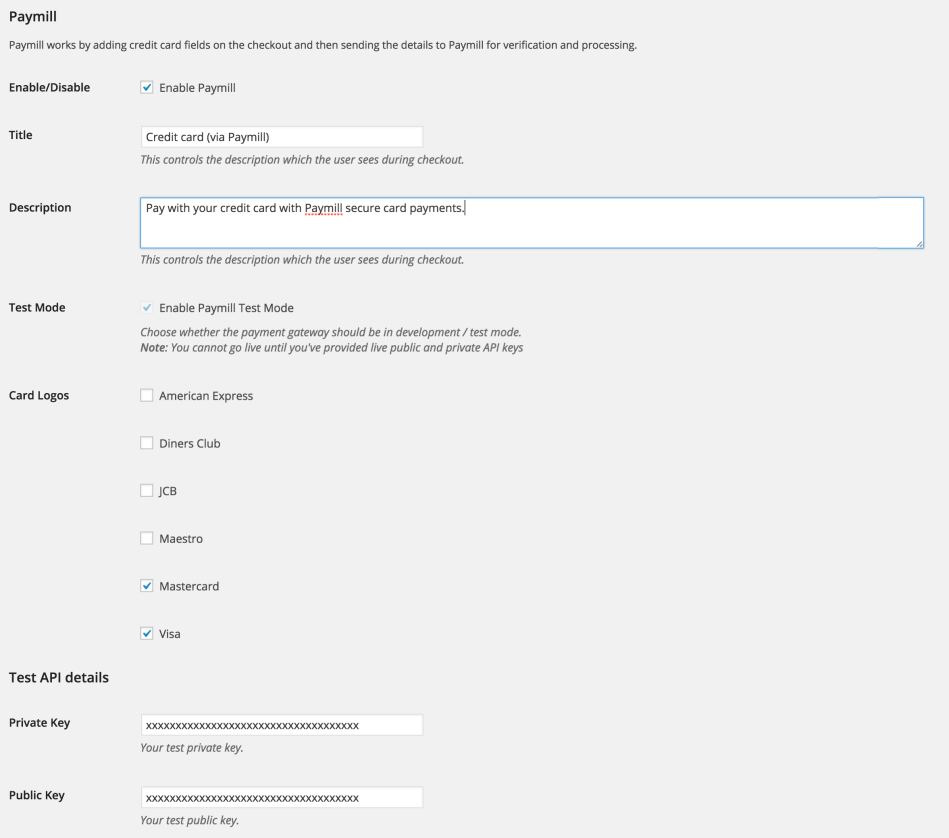The image size is (949, 838).
Task: Click the Visa label text
Action: [x=171, y=633]
